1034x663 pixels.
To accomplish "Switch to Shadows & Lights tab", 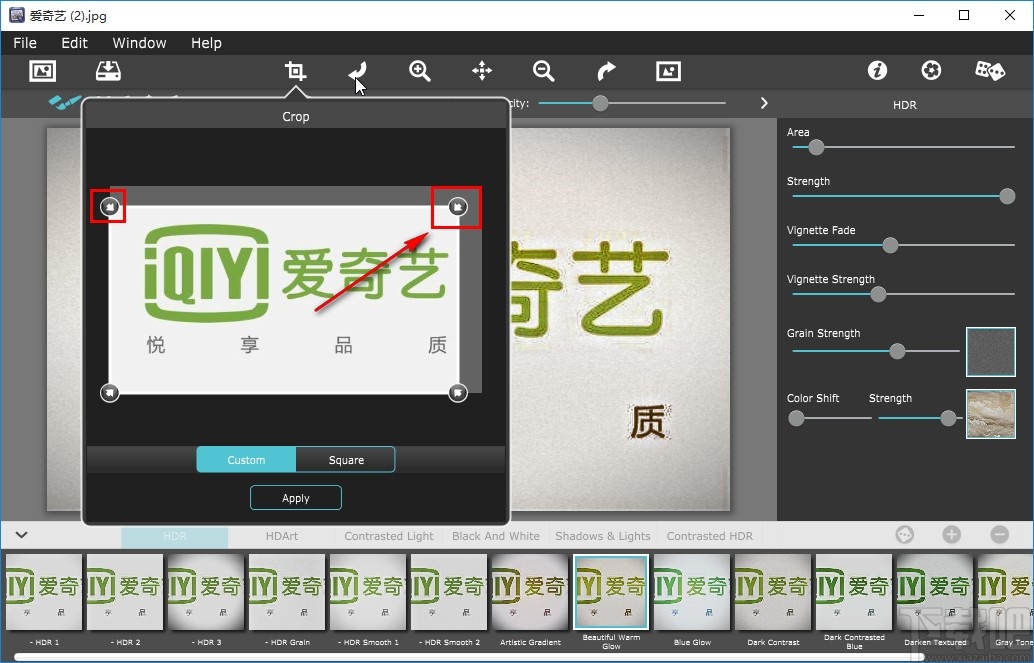I will click(603, 536).
